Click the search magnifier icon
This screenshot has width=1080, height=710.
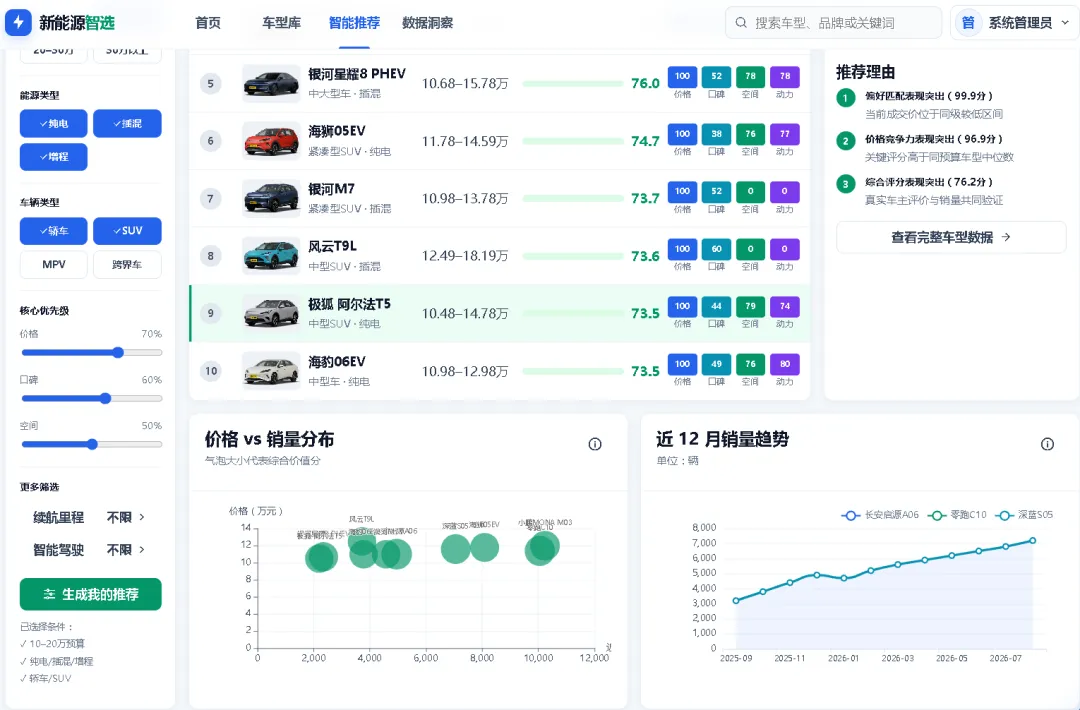(741, 23)
